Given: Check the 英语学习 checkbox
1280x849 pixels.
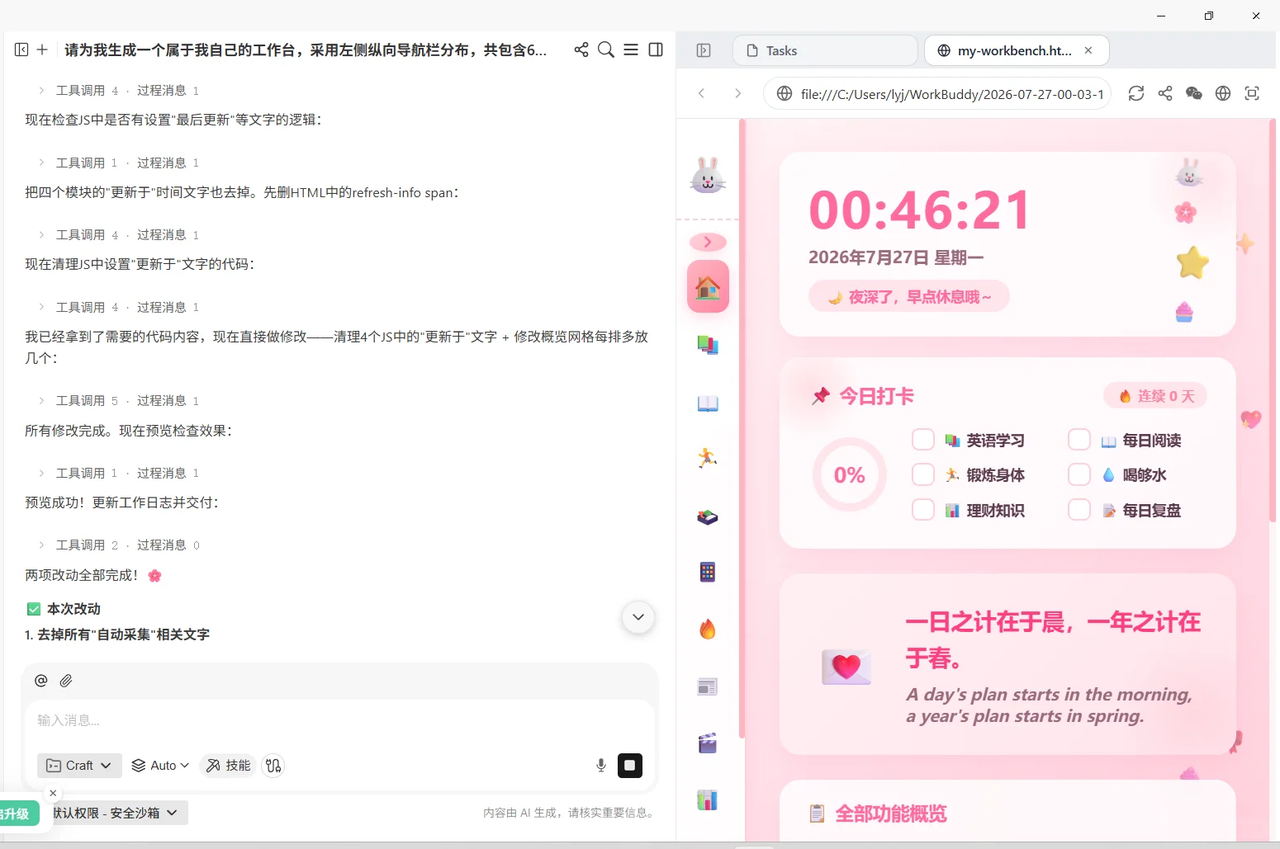Looking at the screenshot, I should coord(923,440).
